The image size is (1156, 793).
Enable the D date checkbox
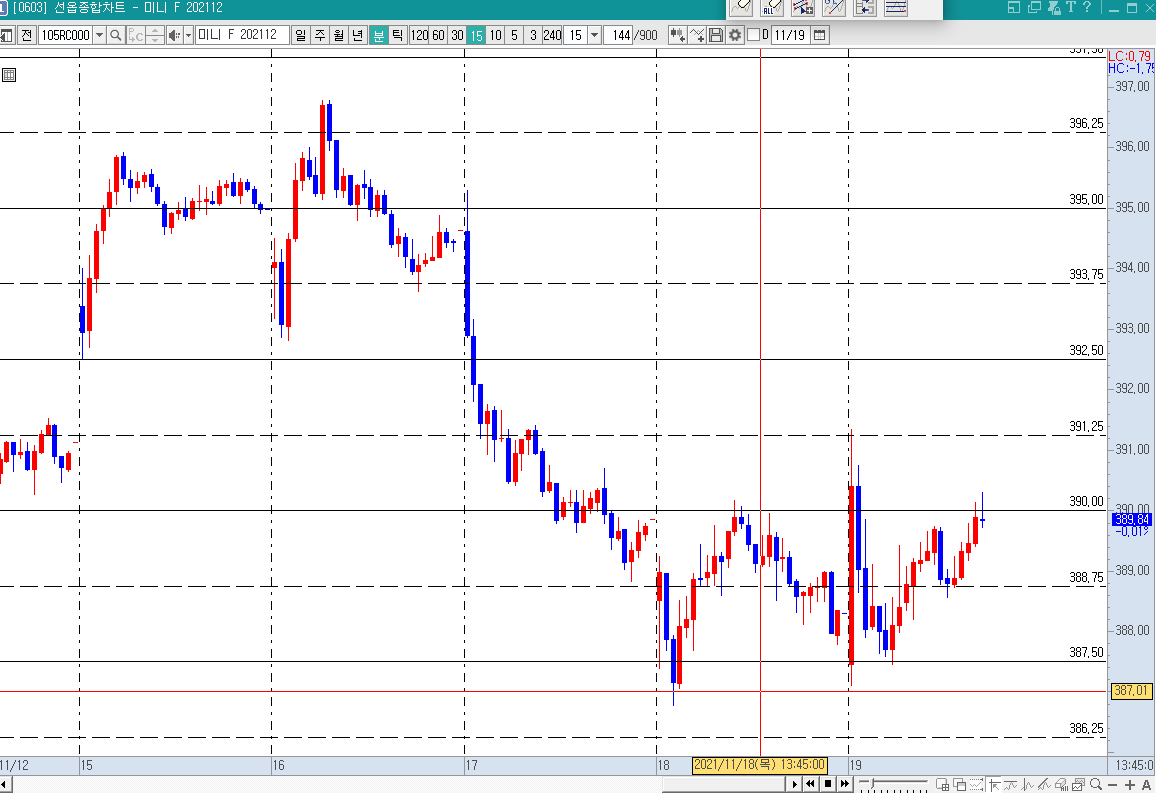753,35
